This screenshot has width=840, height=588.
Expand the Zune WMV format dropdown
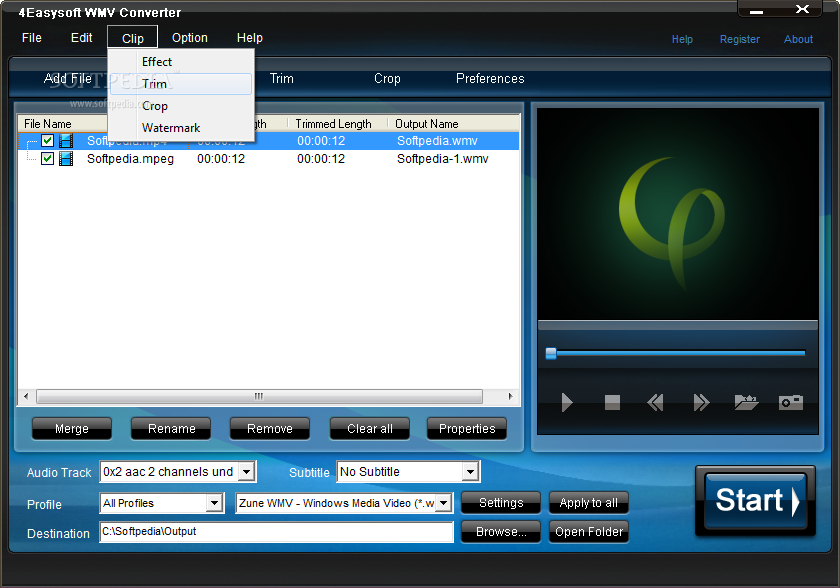coord(444,503)
